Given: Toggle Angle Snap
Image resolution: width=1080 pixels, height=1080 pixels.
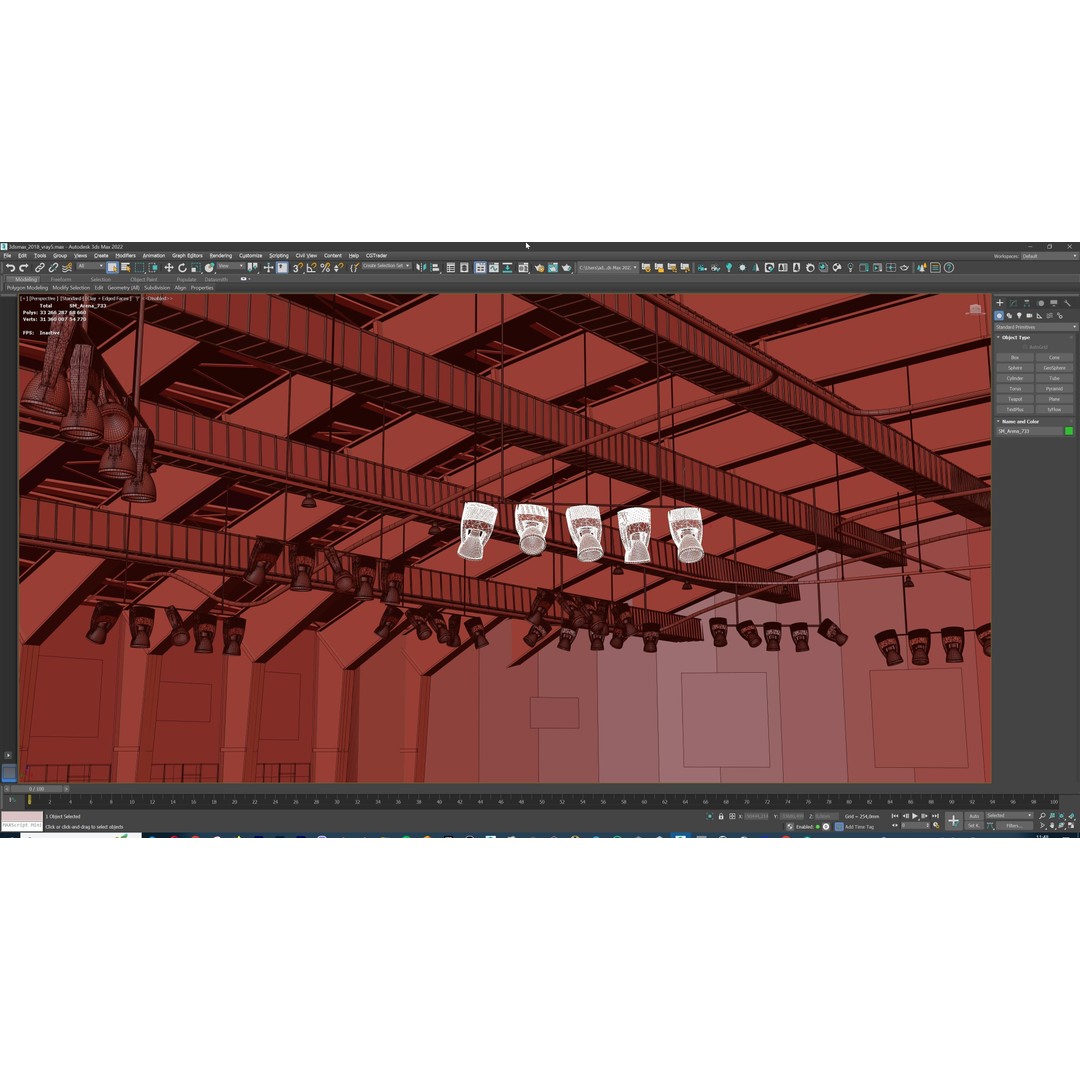Looking at the screenshot, I should coord(311,268).
